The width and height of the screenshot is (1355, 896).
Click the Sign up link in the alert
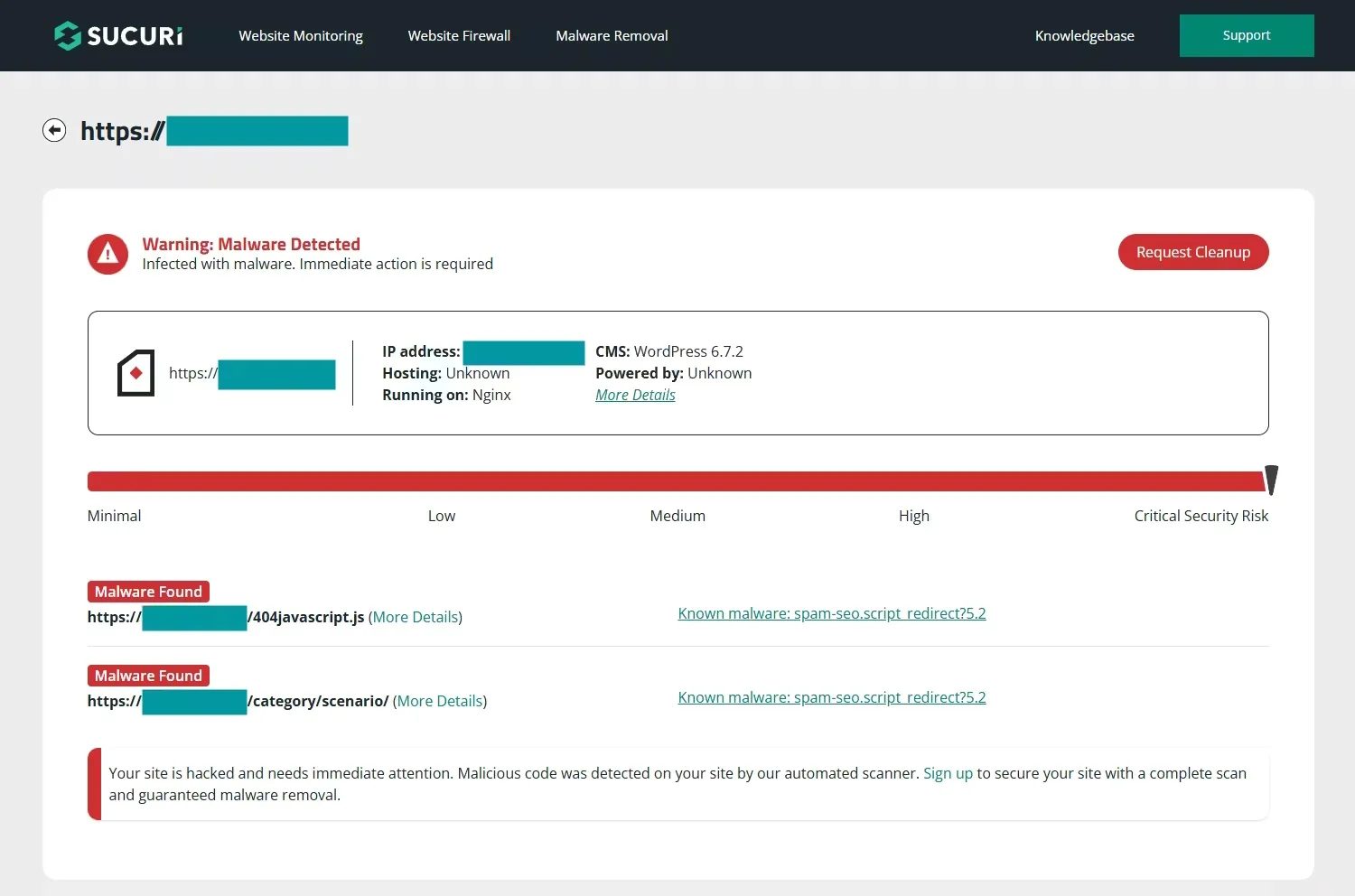pyautogui.click(x=948, y=773)
